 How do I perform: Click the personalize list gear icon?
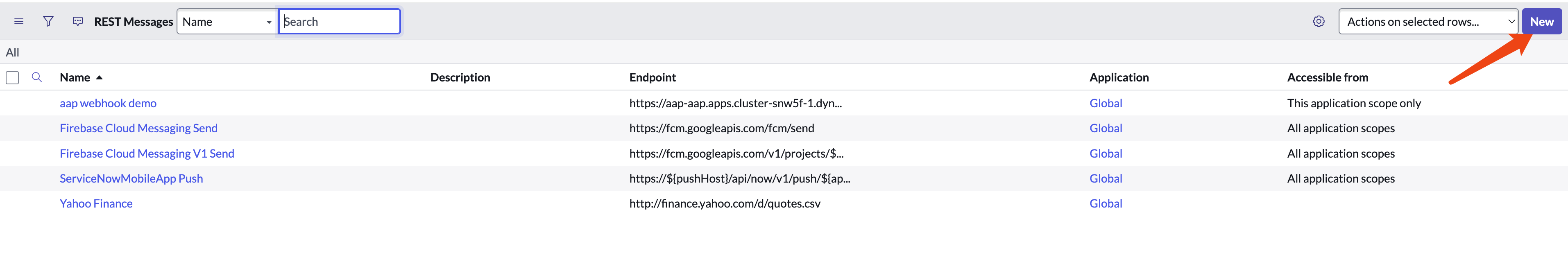pyautogui.click(x=1319, y=22)
